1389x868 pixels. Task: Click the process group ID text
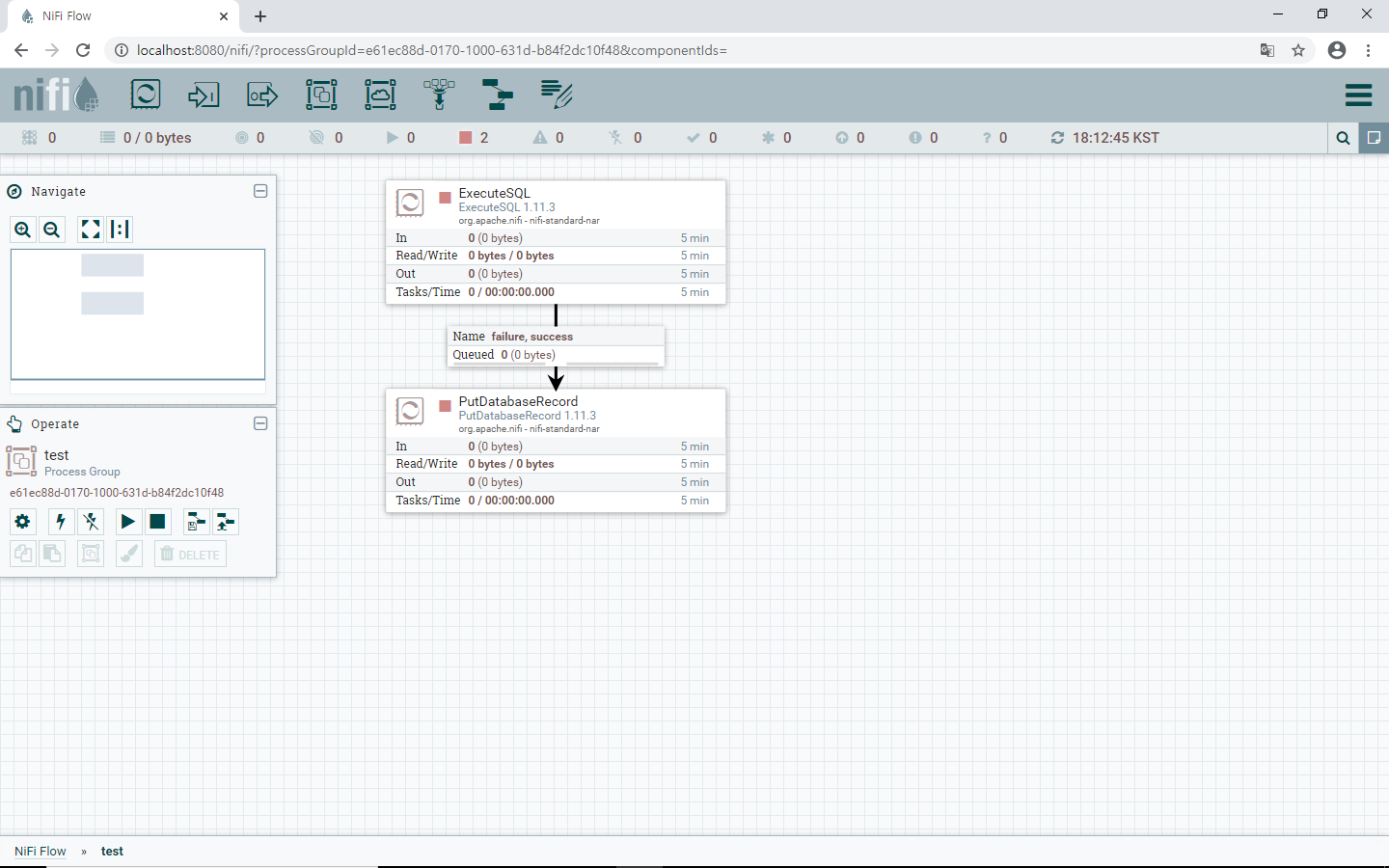pyautogui.click(x=117, y=493)
